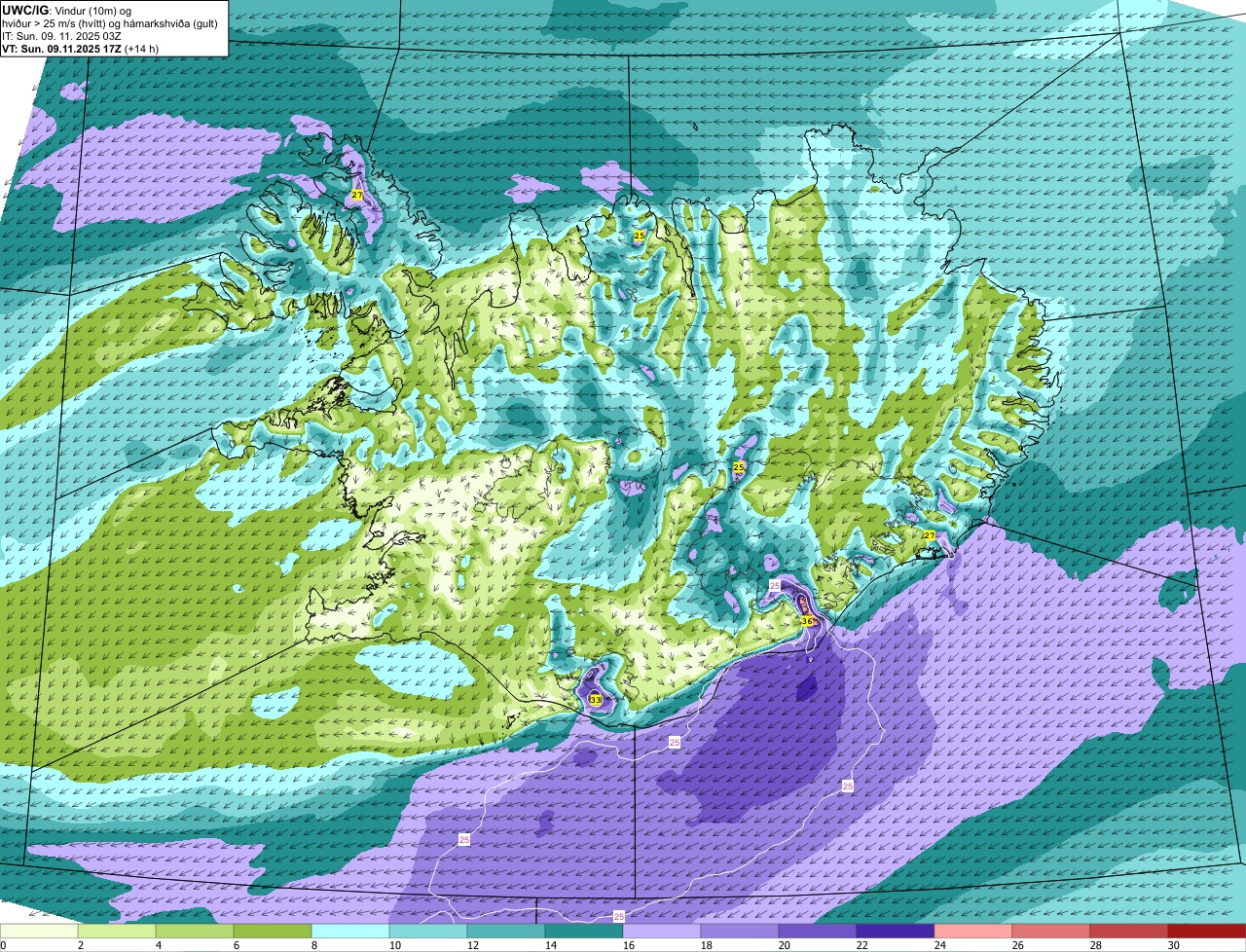Select the yellow 27 label in the east fjords
This screenshot has width=1246, height=952.
tap(930, 535)
